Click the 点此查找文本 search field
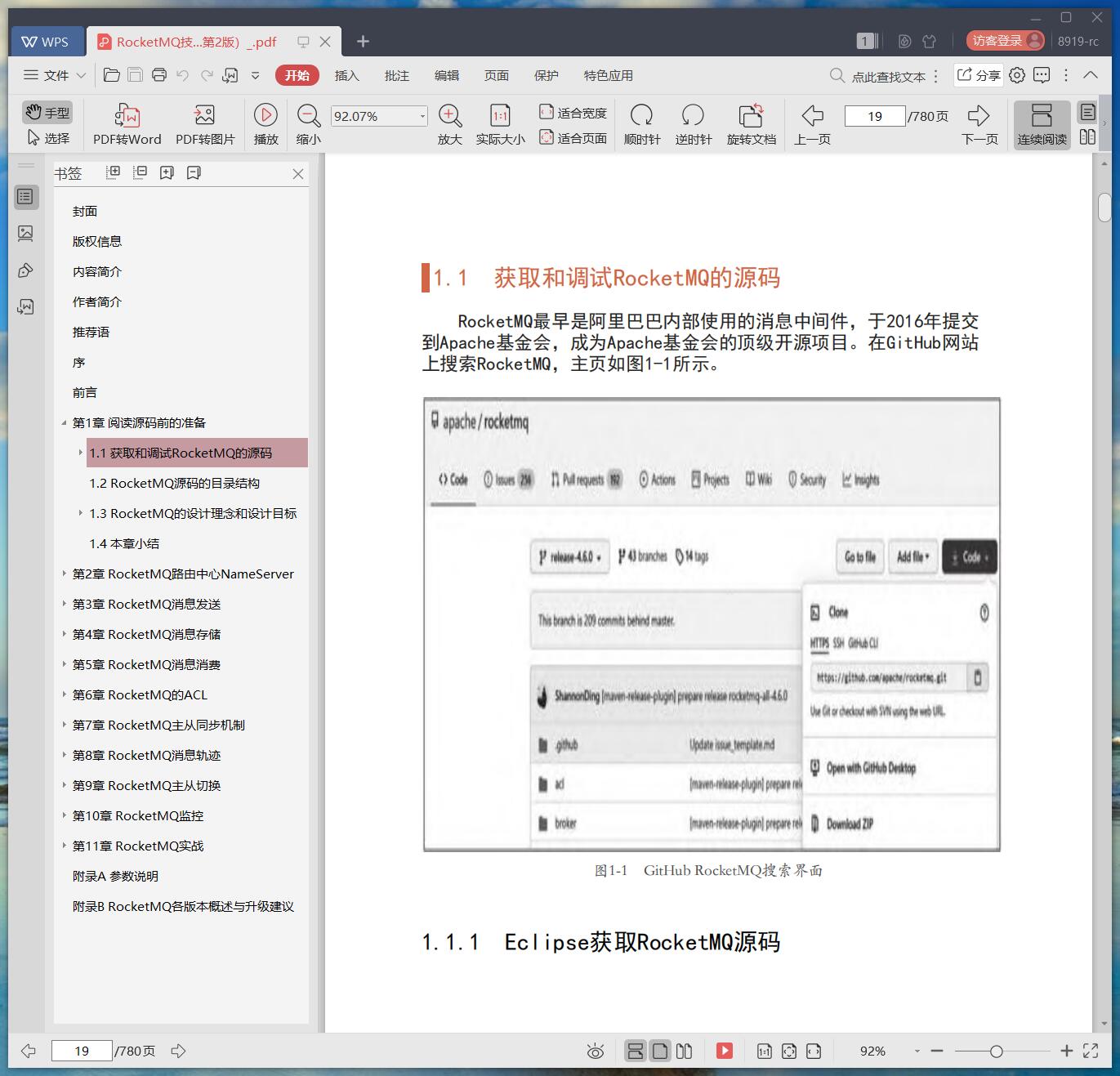The width and height of the screenshot is (1120, 1076). pyautogui.click(x=888, y=76)
